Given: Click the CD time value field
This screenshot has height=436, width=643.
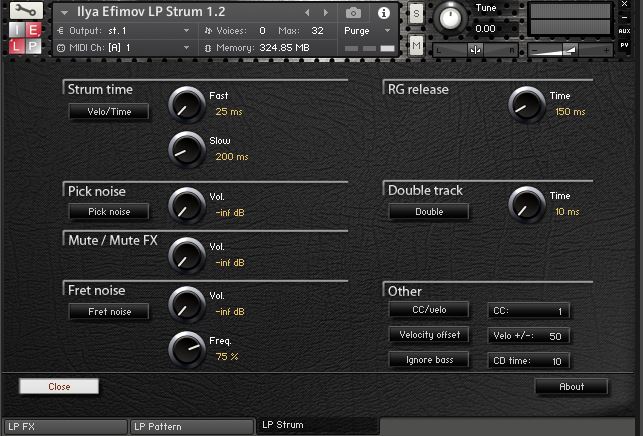Looking at the screenshot, I should 528,361.
